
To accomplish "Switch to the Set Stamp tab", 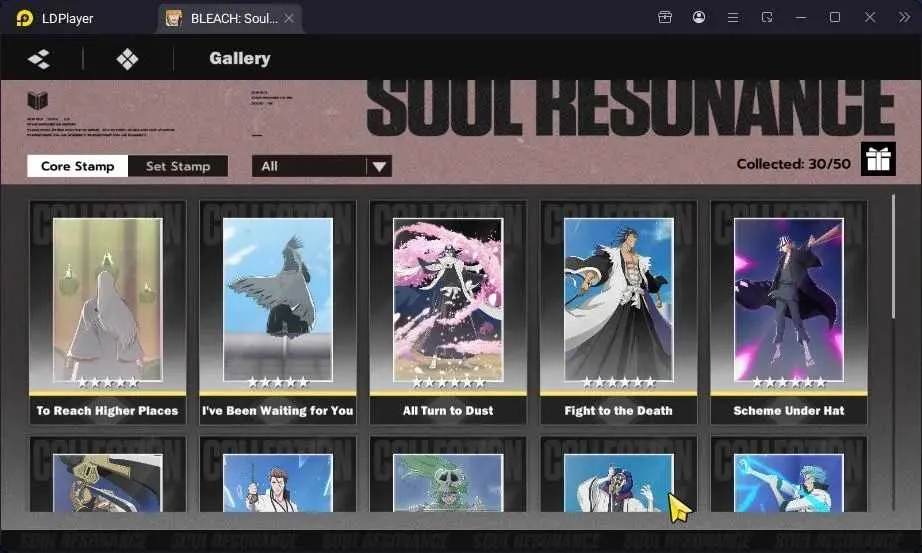I will (178, 166).
